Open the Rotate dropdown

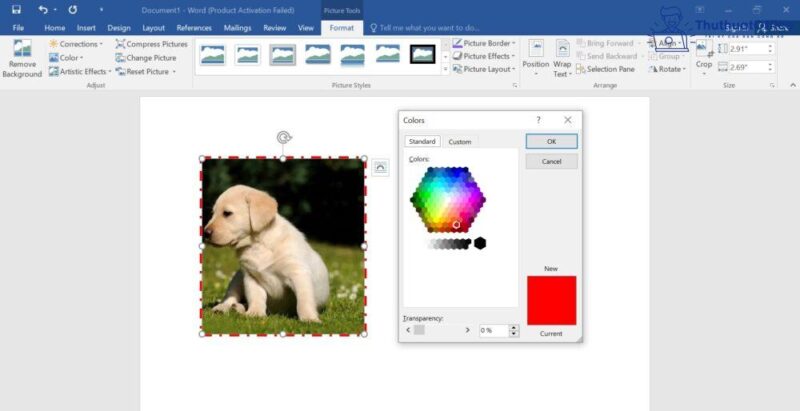coord(667,69)
